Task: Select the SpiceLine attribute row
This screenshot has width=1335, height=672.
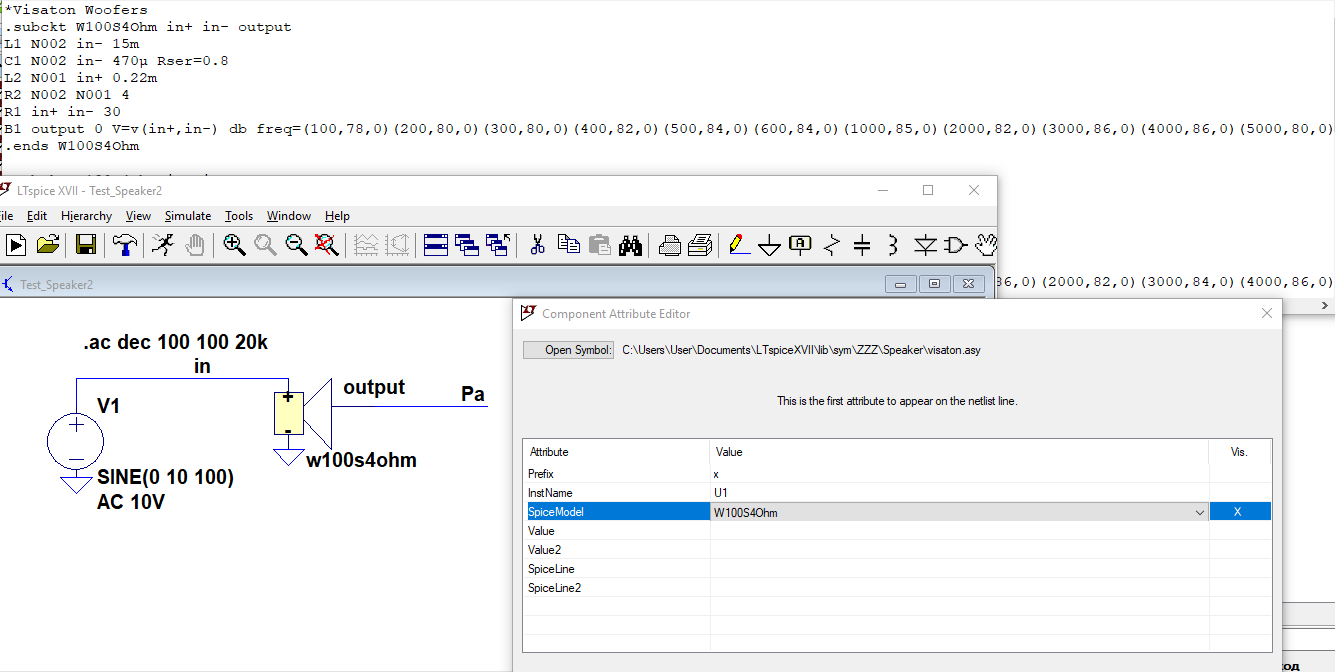Action: pos(897,569)
